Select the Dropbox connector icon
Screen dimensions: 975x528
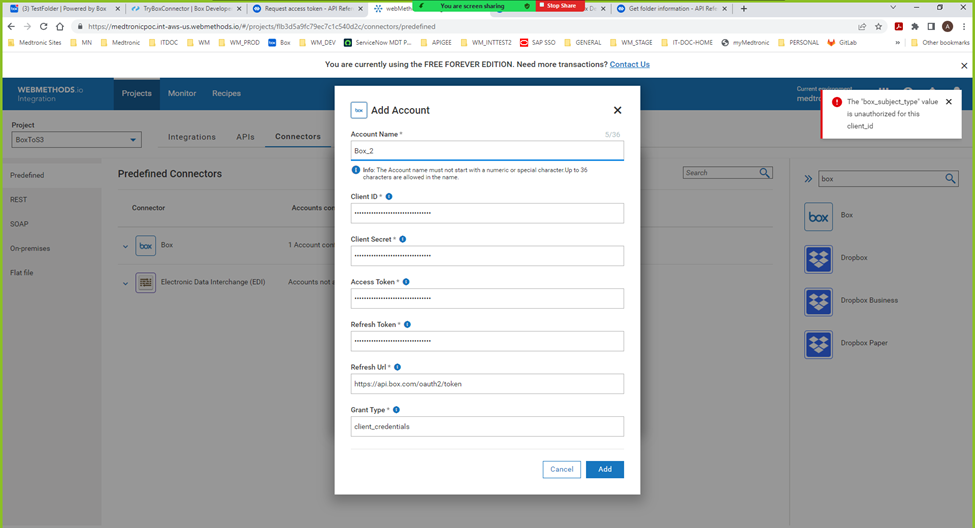[x=818, y=259]
